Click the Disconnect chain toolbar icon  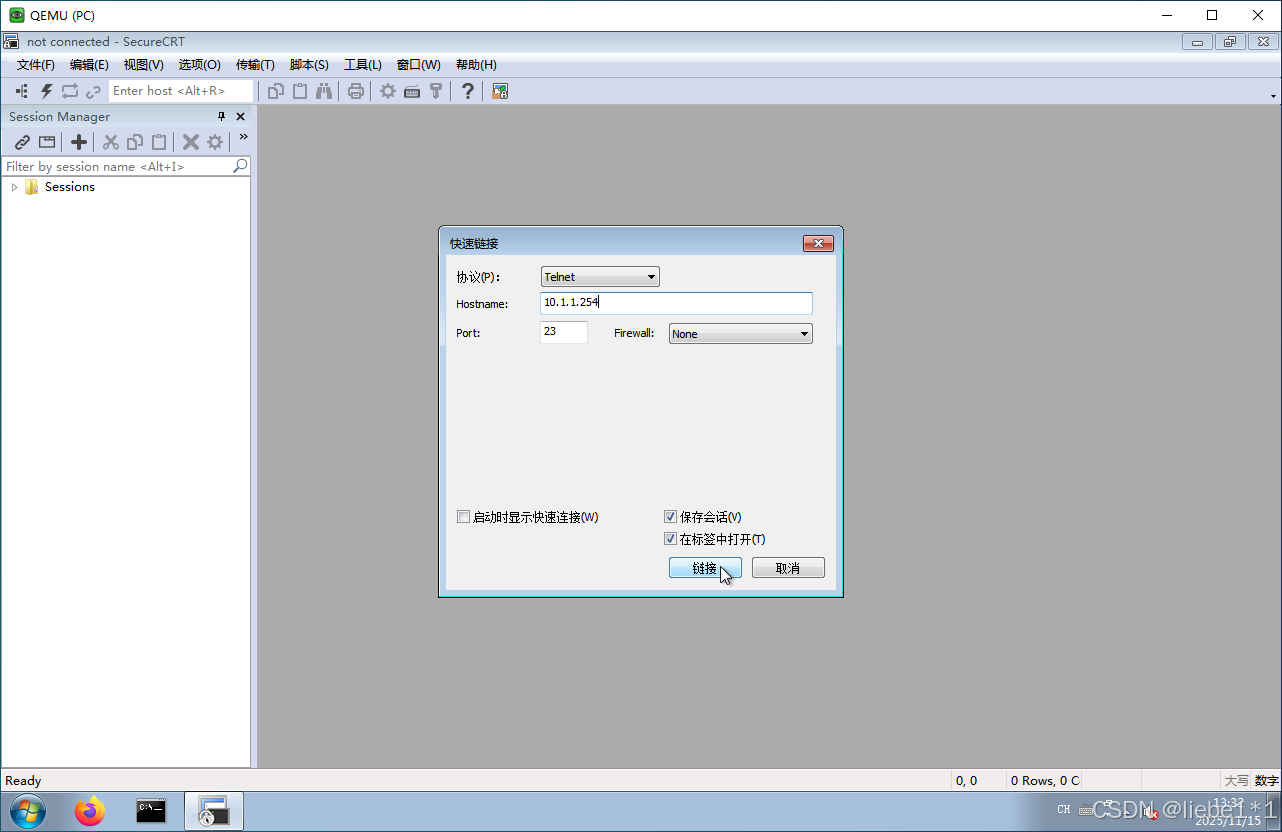(94, 91)
